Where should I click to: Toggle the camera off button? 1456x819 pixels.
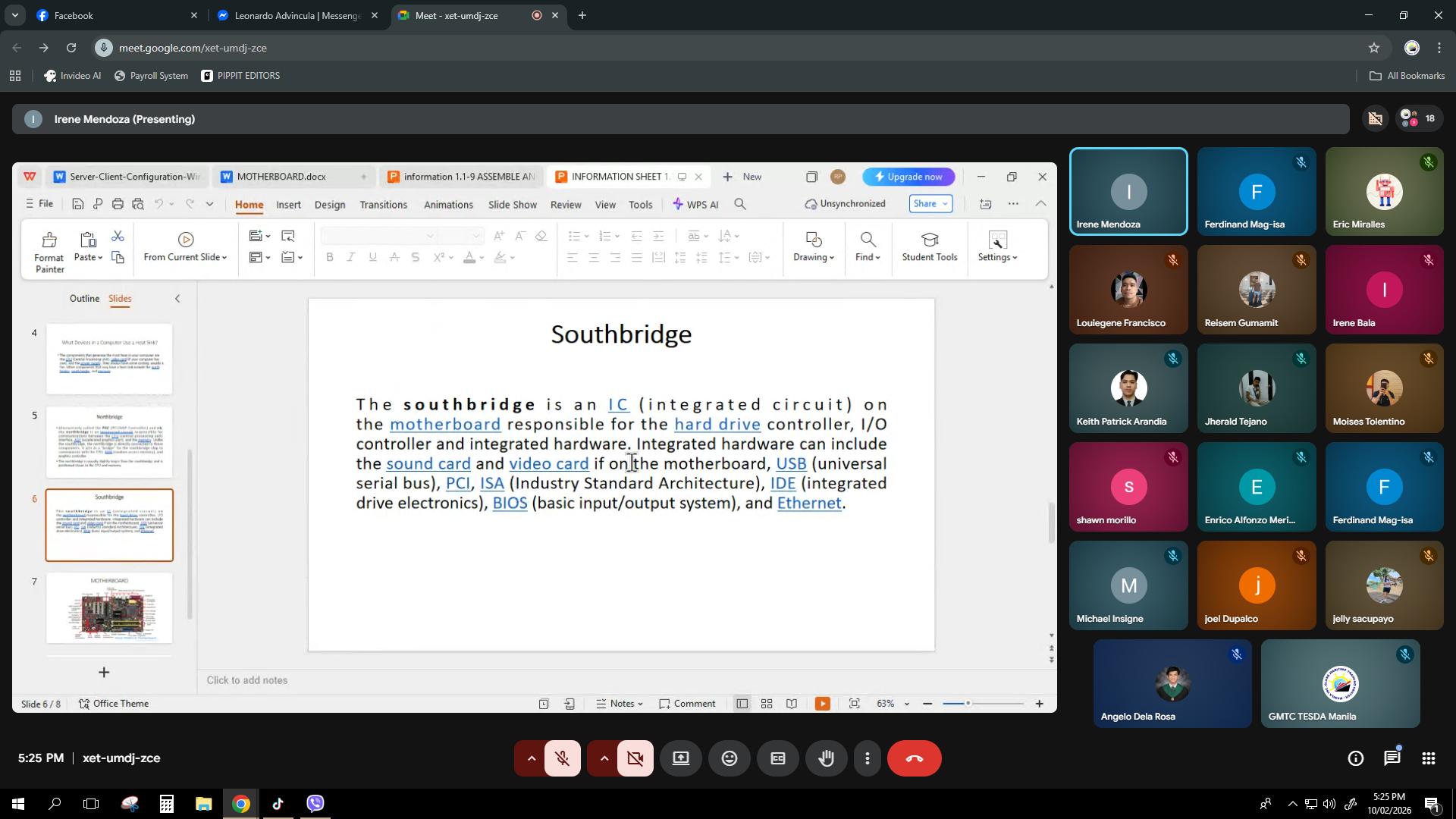pos(635,758)
